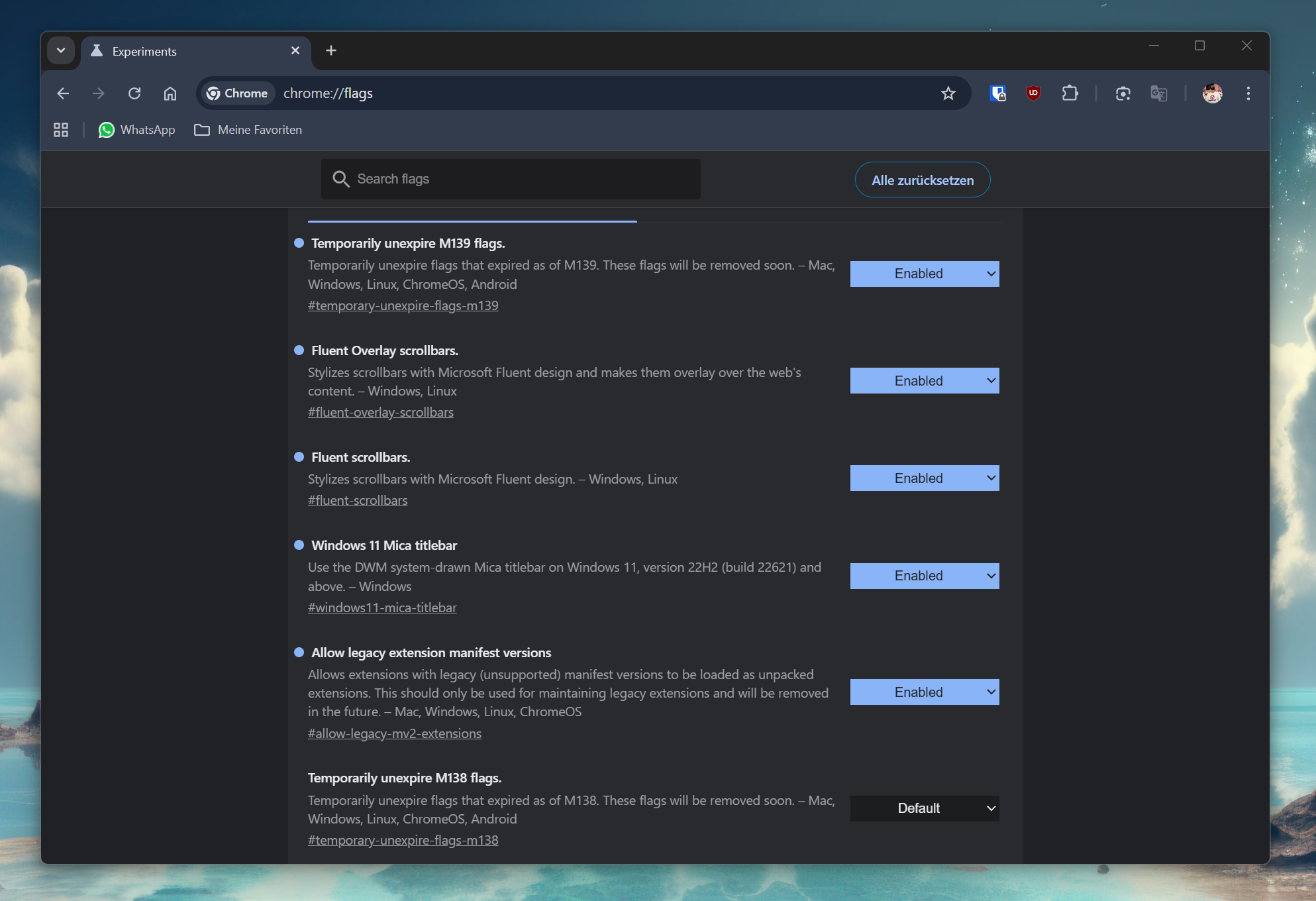The width and height of the screenshot is (1316, 901).
Task: Click the Search flags field
Action: coord(510,179)
